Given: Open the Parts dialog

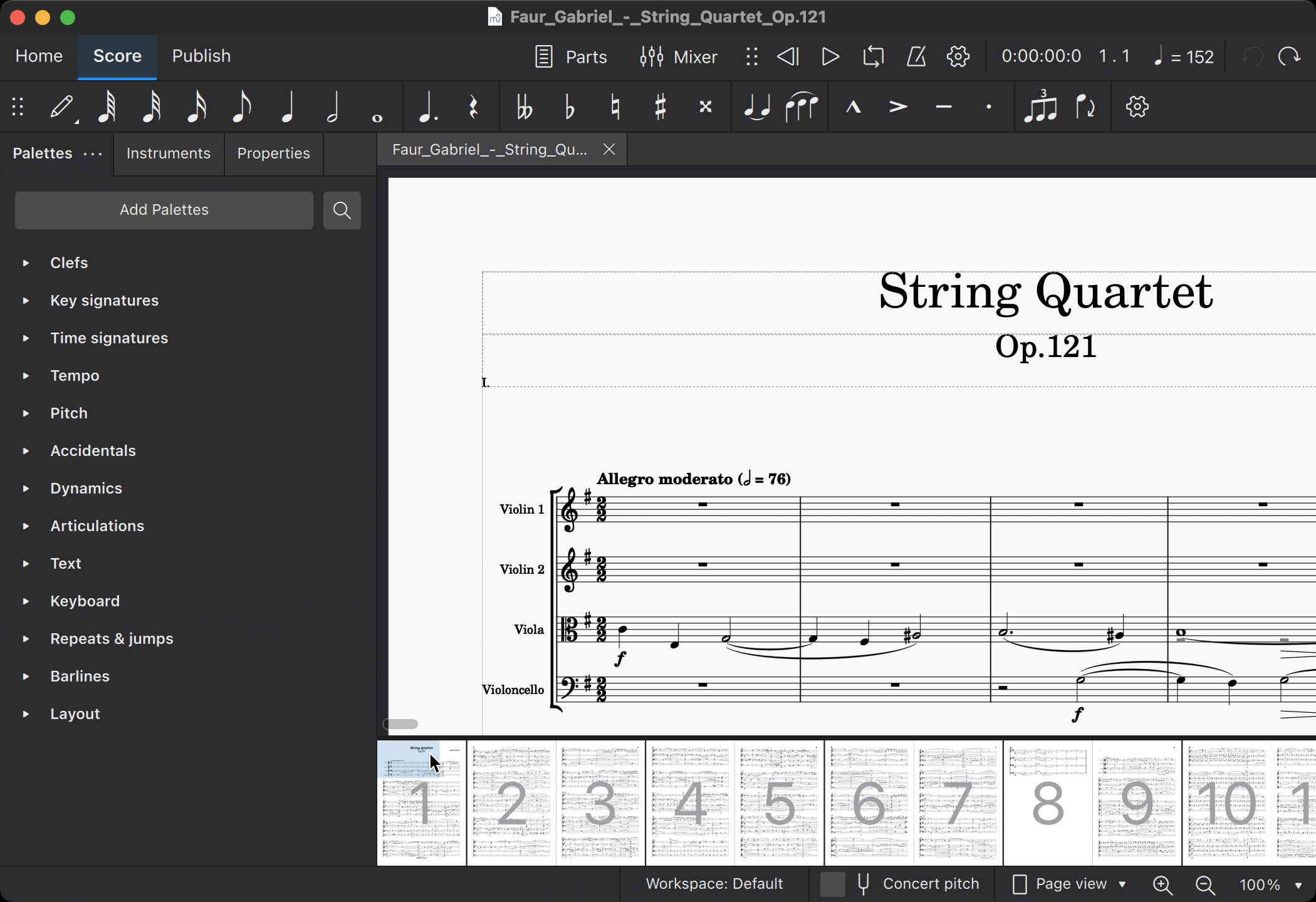Looking at the screenshot, I should coord(571,57).
